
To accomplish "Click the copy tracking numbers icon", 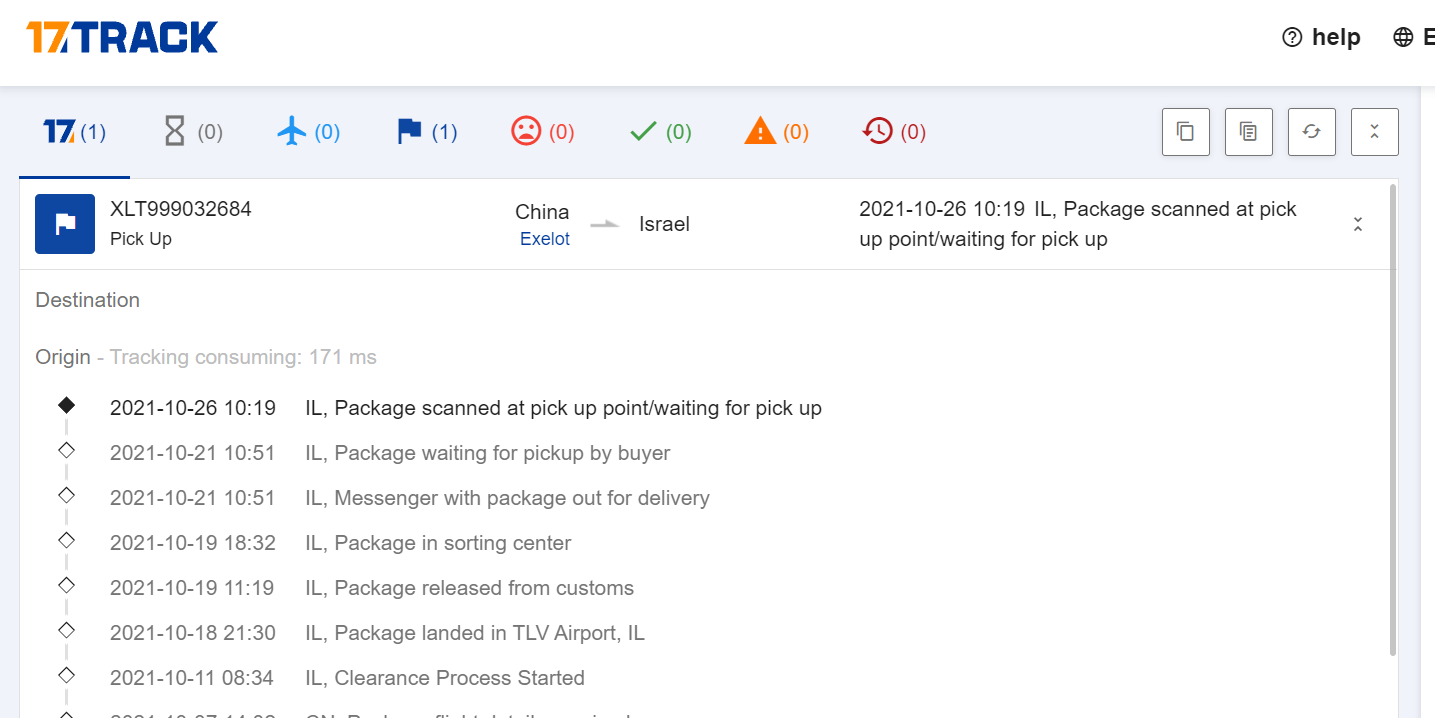I will (1186, 132).
